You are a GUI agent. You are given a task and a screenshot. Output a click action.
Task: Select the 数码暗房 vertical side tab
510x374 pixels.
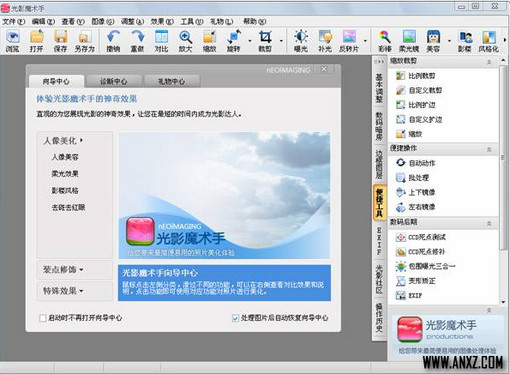pos(379,126)
